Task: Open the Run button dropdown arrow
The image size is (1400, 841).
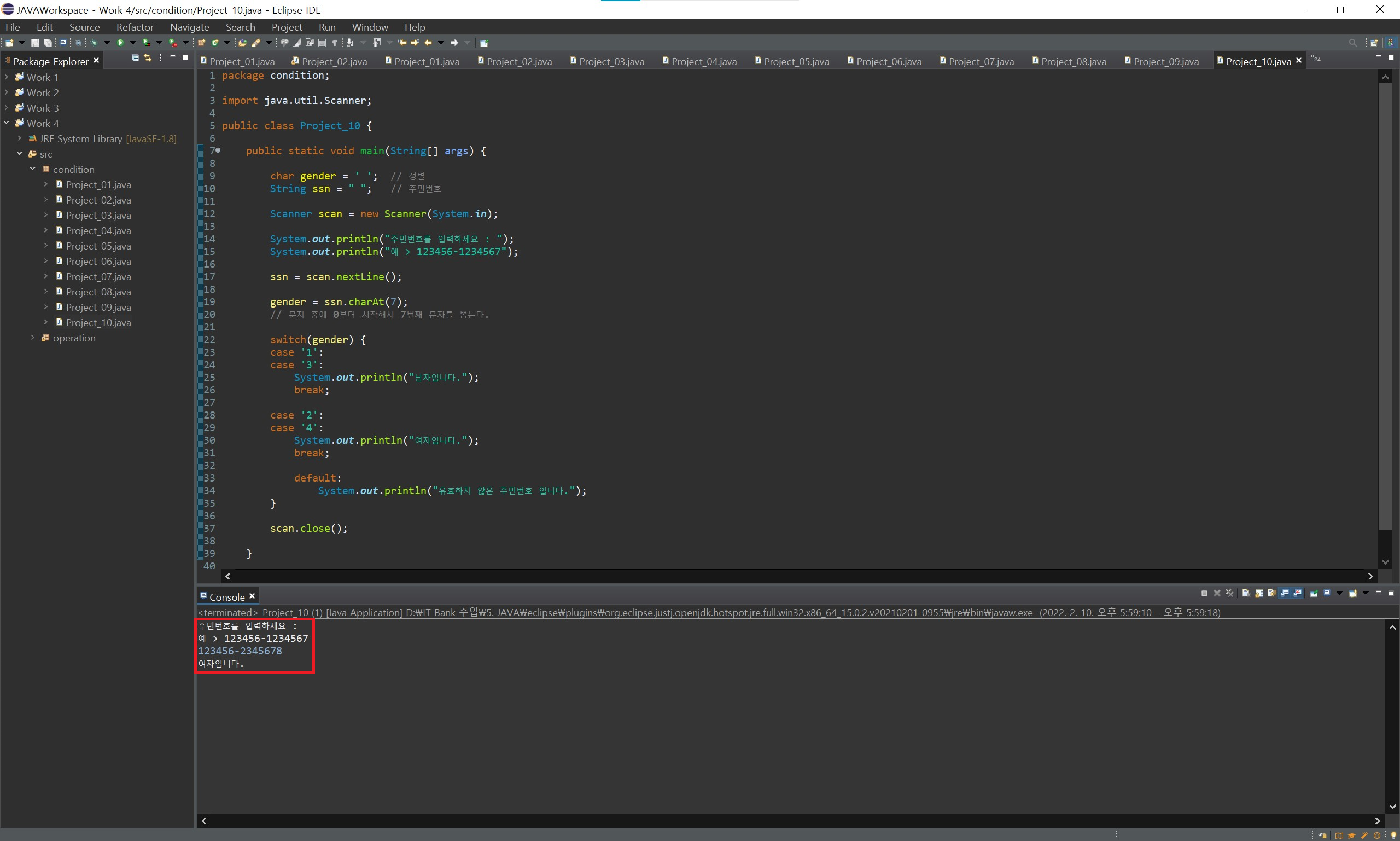Action: tap(133, 43)
